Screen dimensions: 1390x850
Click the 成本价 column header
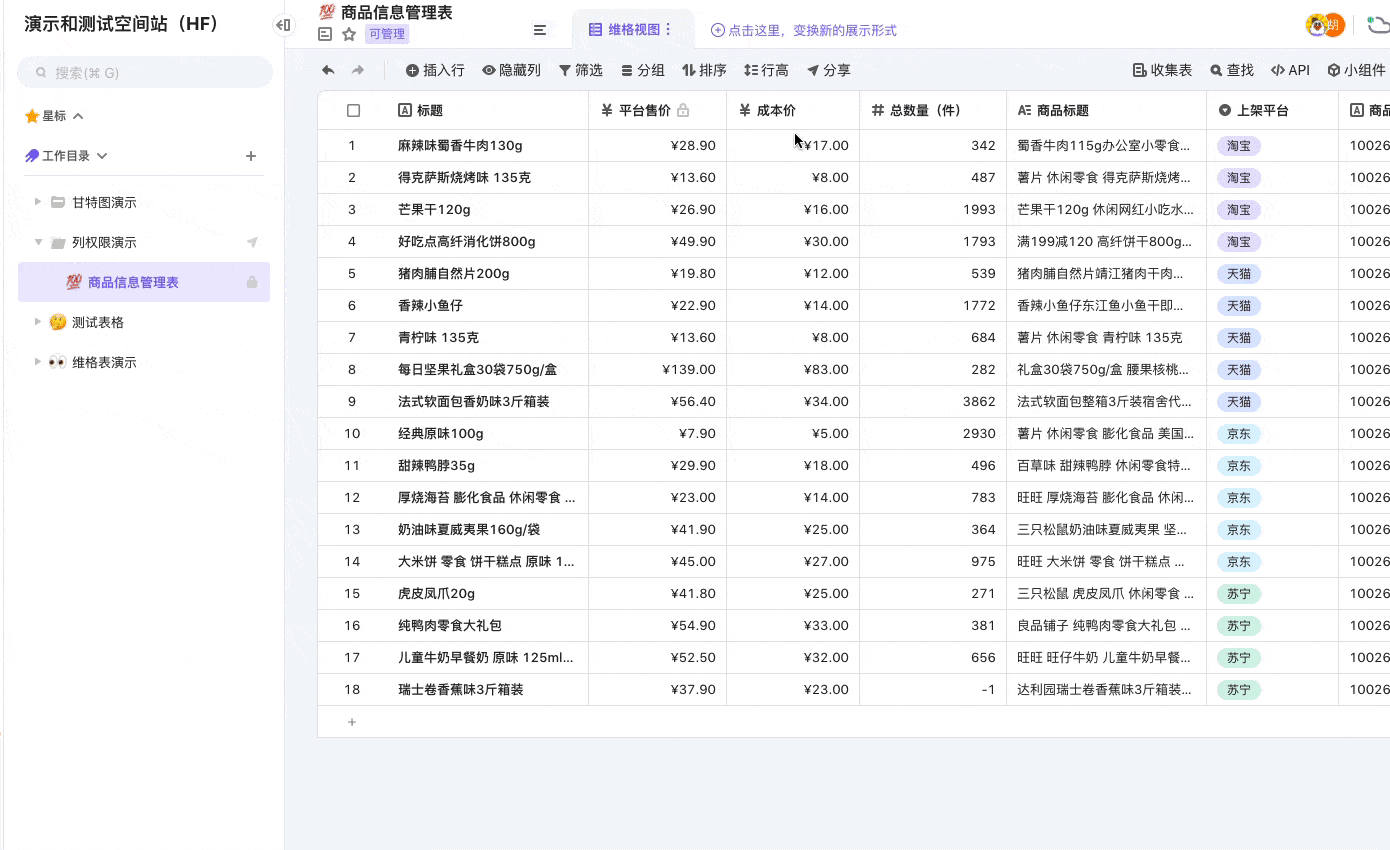pyautogui.click(x=793, y=110)
